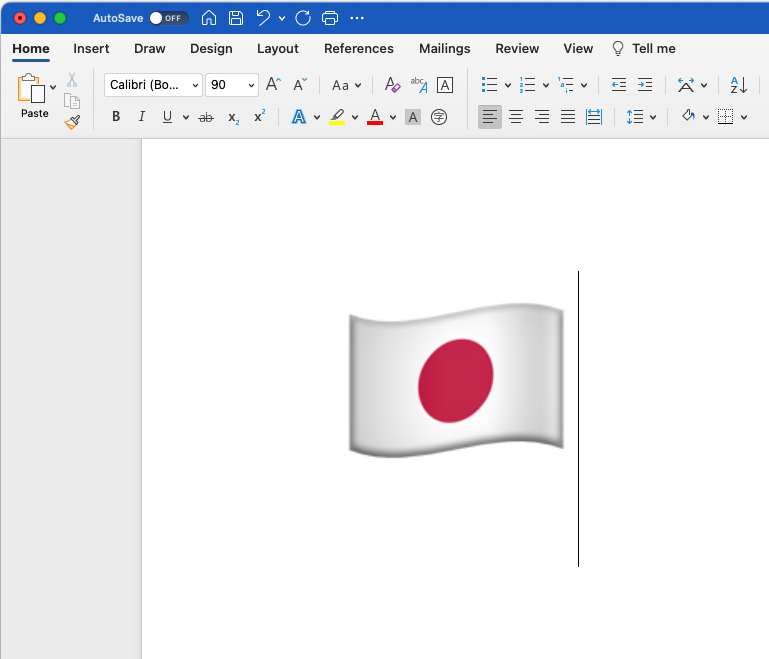This screenshot has height=659, width=769.
Task: Toggle Bold formatting
Action: (x=116, y=117)
